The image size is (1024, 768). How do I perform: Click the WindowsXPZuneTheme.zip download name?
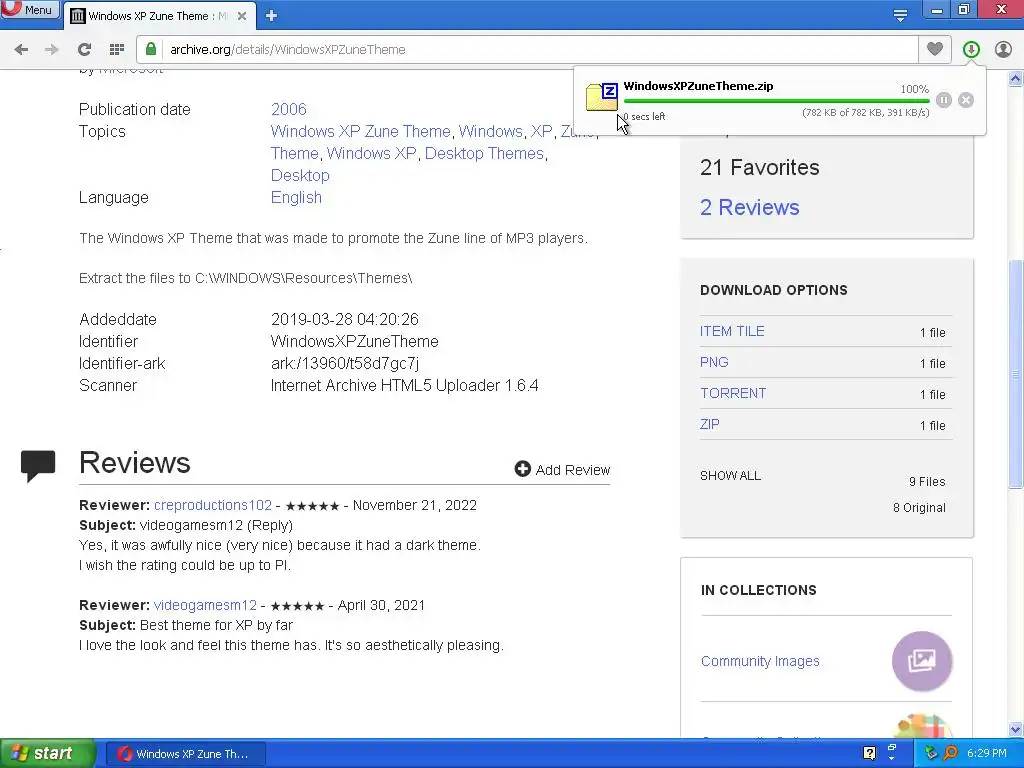pos(698,86)
